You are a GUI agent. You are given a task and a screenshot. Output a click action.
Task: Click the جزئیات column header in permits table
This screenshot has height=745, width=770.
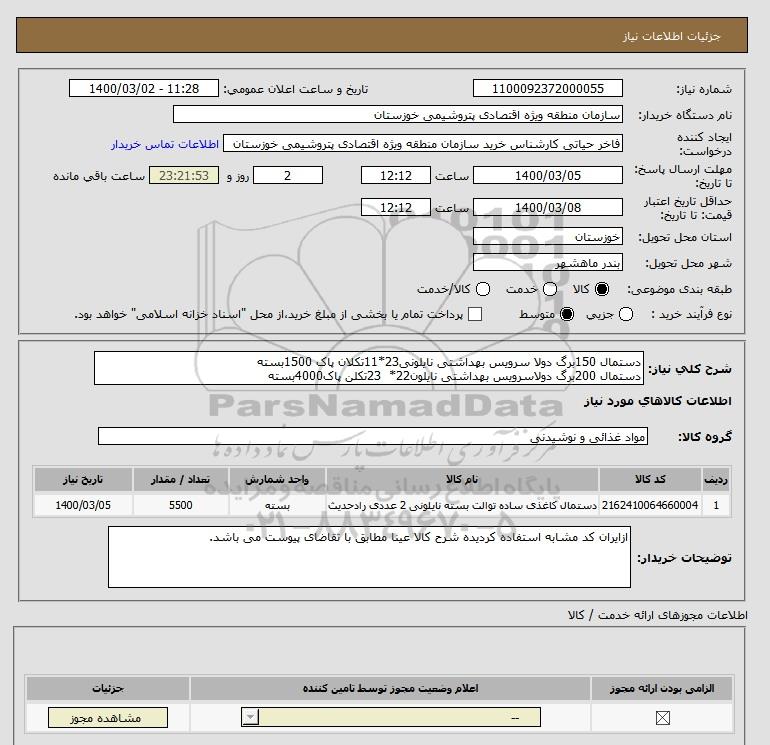point(108,689)
